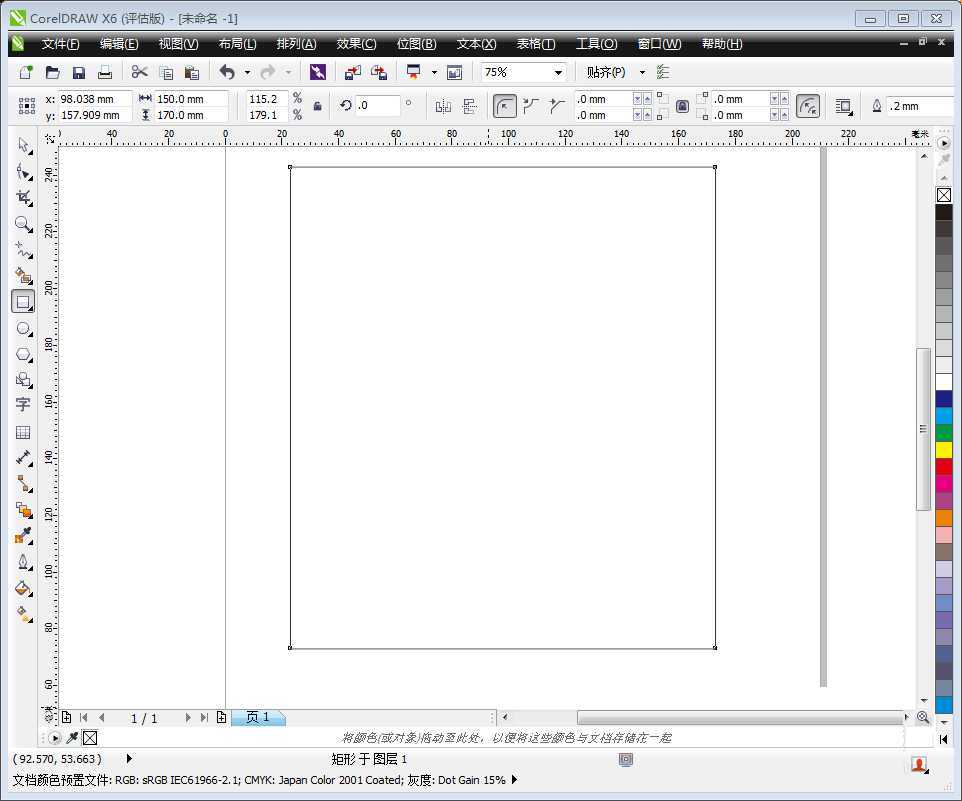Select the Ellipse tool

[23, 328]
